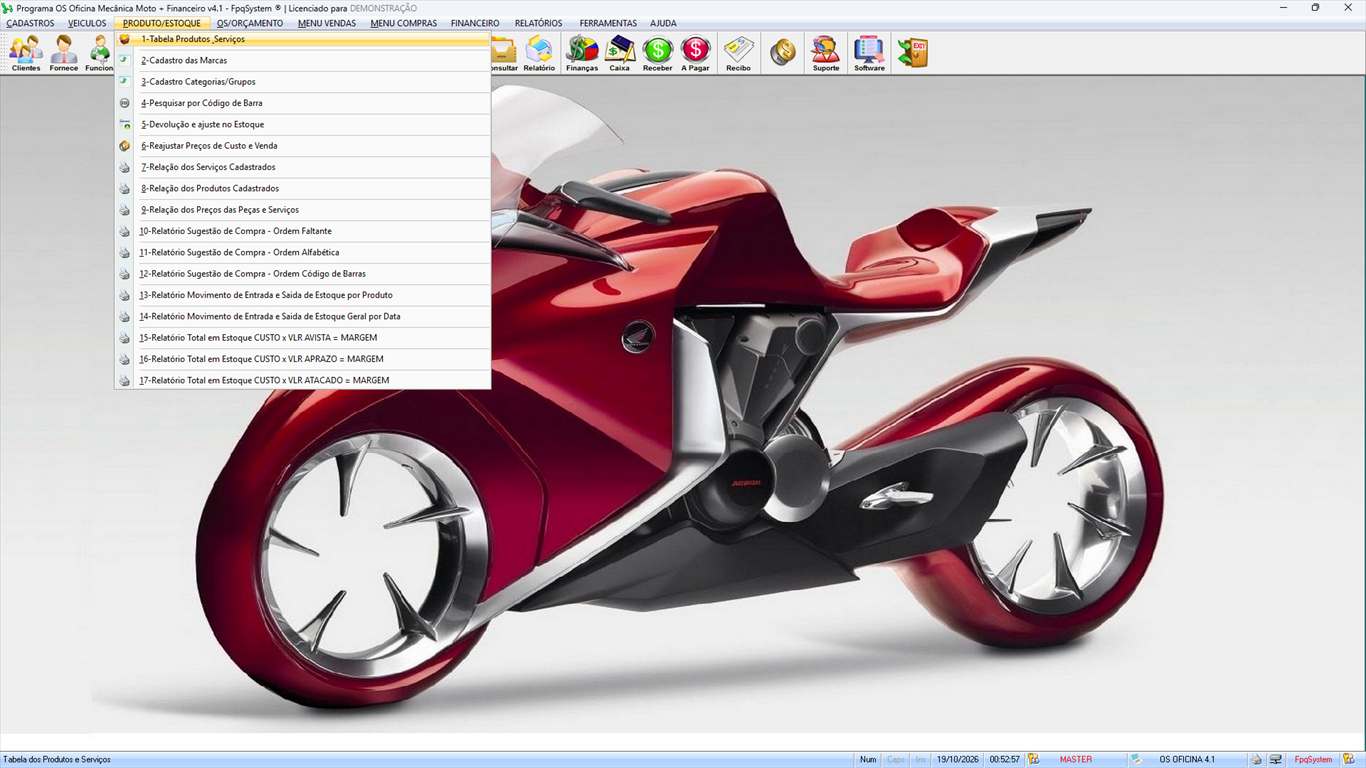
Task: Choose 3-Cadastro Categorias/Grupos
Action: tap(303, 82)
